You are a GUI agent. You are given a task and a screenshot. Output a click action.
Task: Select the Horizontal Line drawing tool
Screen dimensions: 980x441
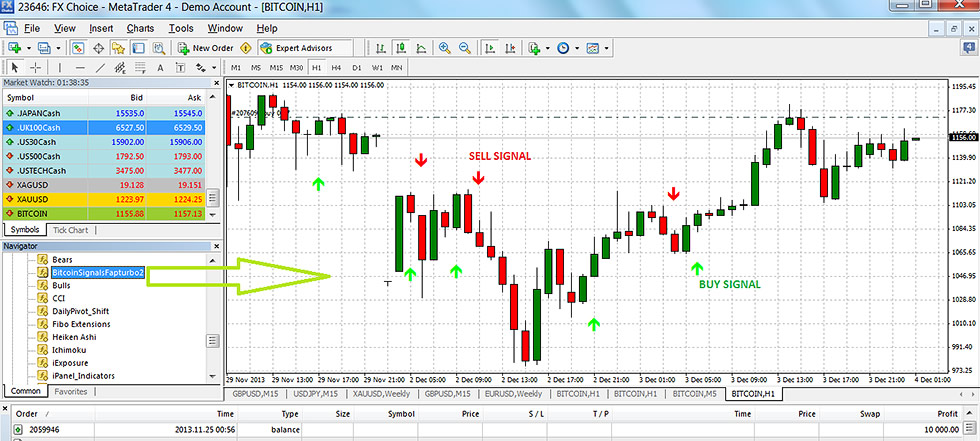click(80, 67)
